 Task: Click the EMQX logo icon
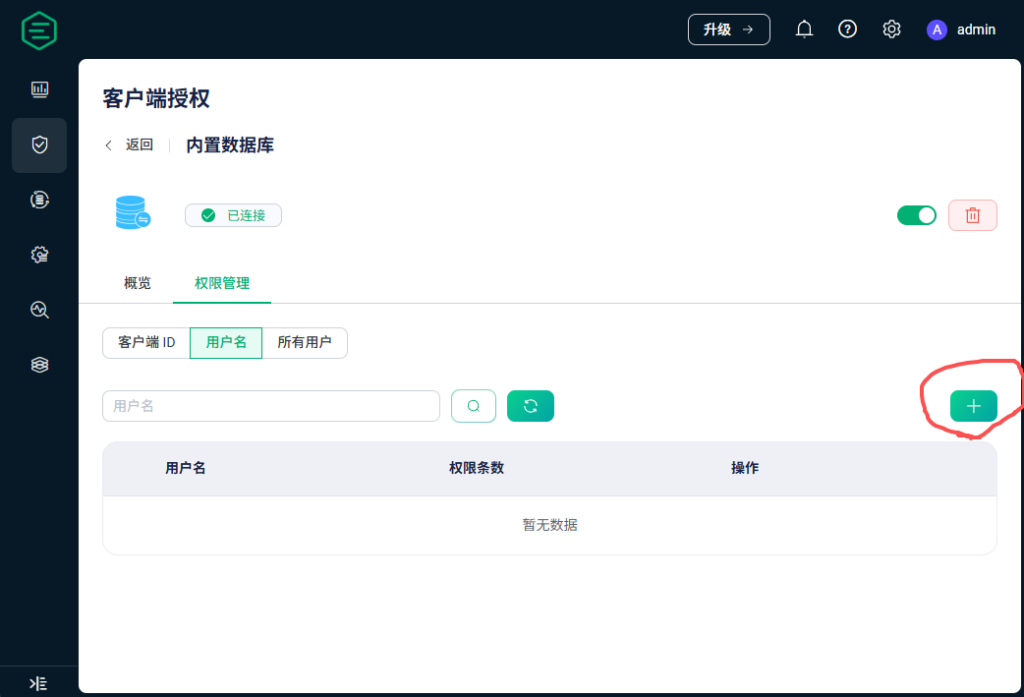click(39, 30)
